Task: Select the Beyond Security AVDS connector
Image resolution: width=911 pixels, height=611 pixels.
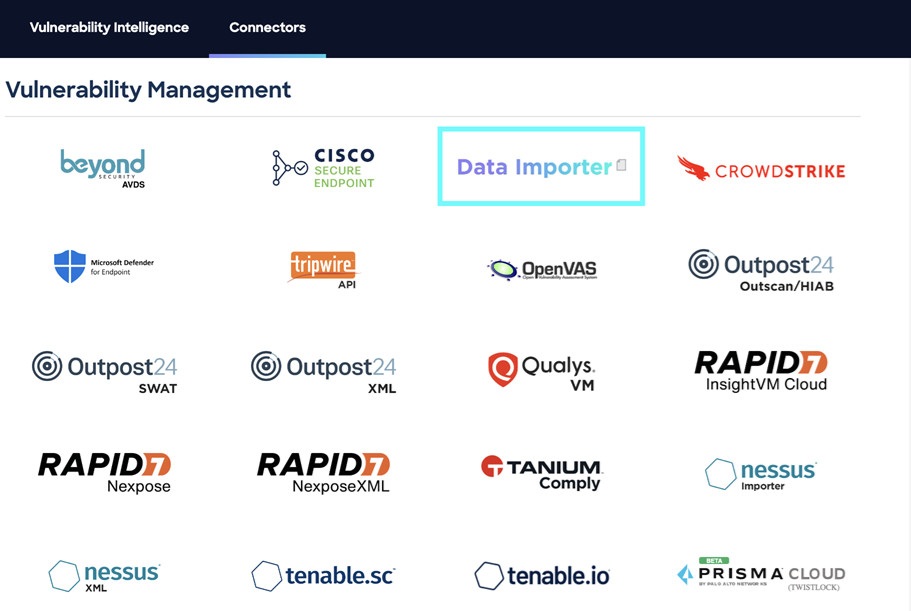Action: point(103,168)
